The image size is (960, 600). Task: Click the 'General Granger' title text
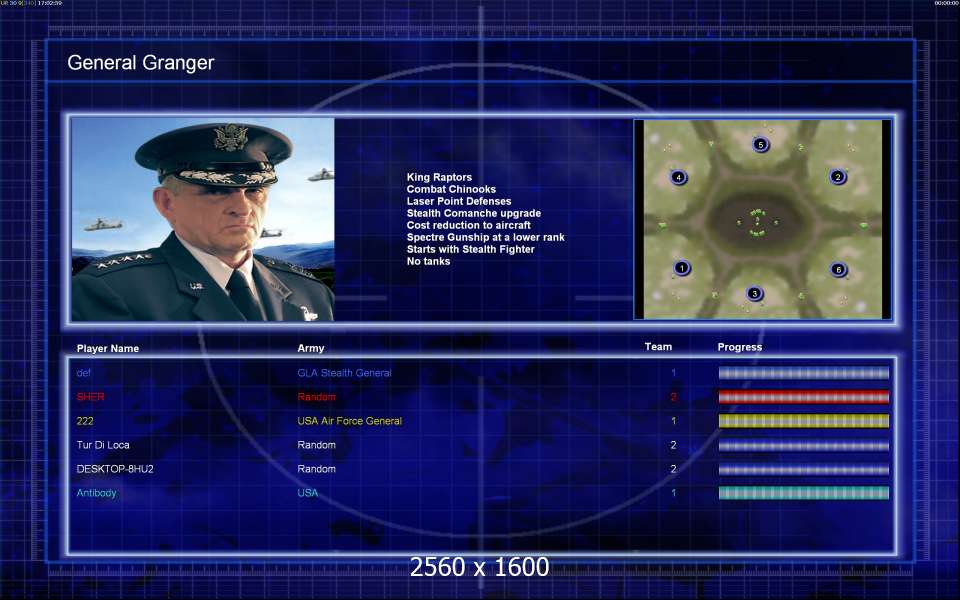[141, 62]
